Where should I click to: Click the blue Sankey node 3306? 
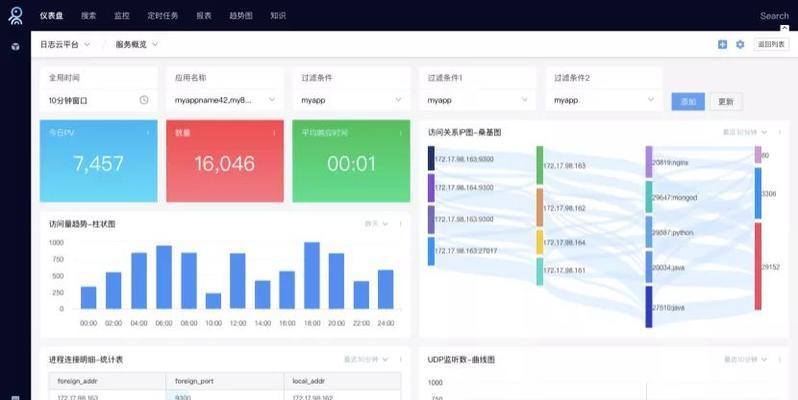(758, 193)
